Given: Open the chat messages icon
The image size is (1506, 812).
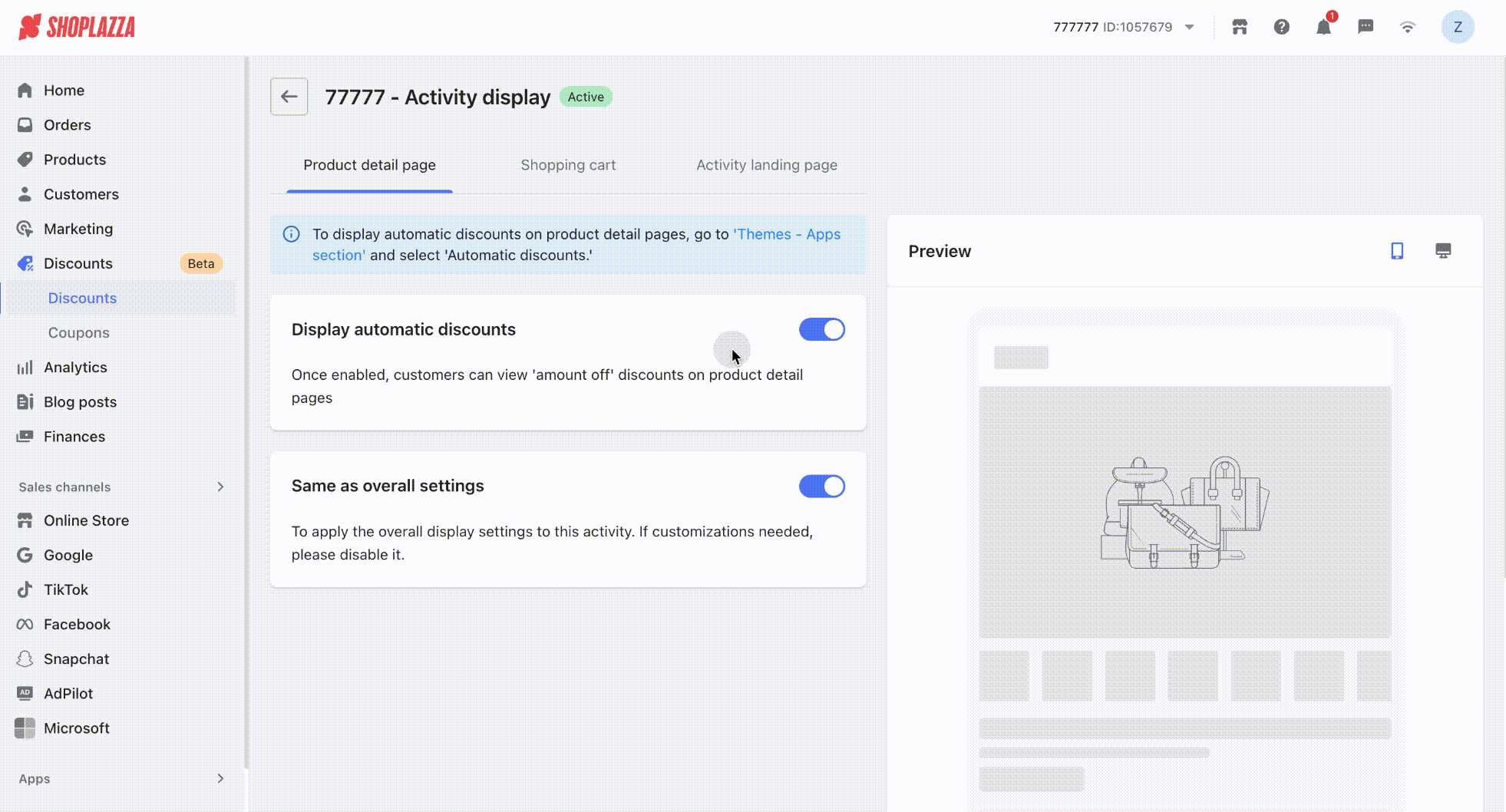Looking at the screenshot, I should (x=1366, y=27).
